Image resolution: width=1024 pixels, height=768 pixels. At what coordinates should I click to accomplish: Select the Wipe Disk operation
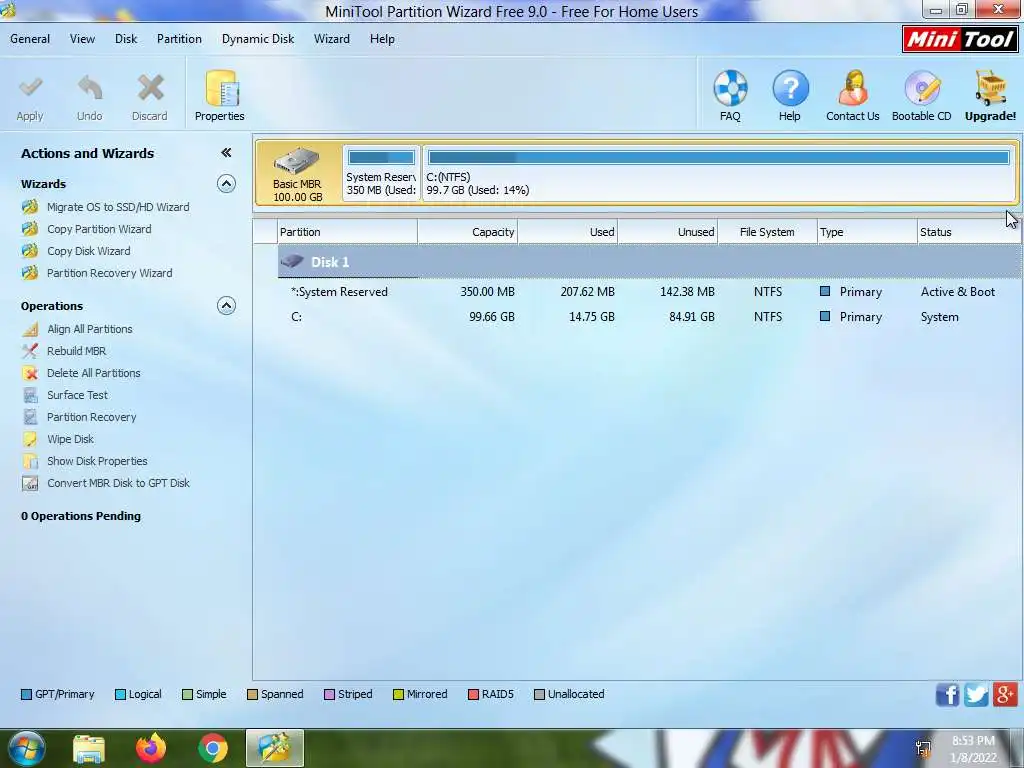click(x=70, y=439)
